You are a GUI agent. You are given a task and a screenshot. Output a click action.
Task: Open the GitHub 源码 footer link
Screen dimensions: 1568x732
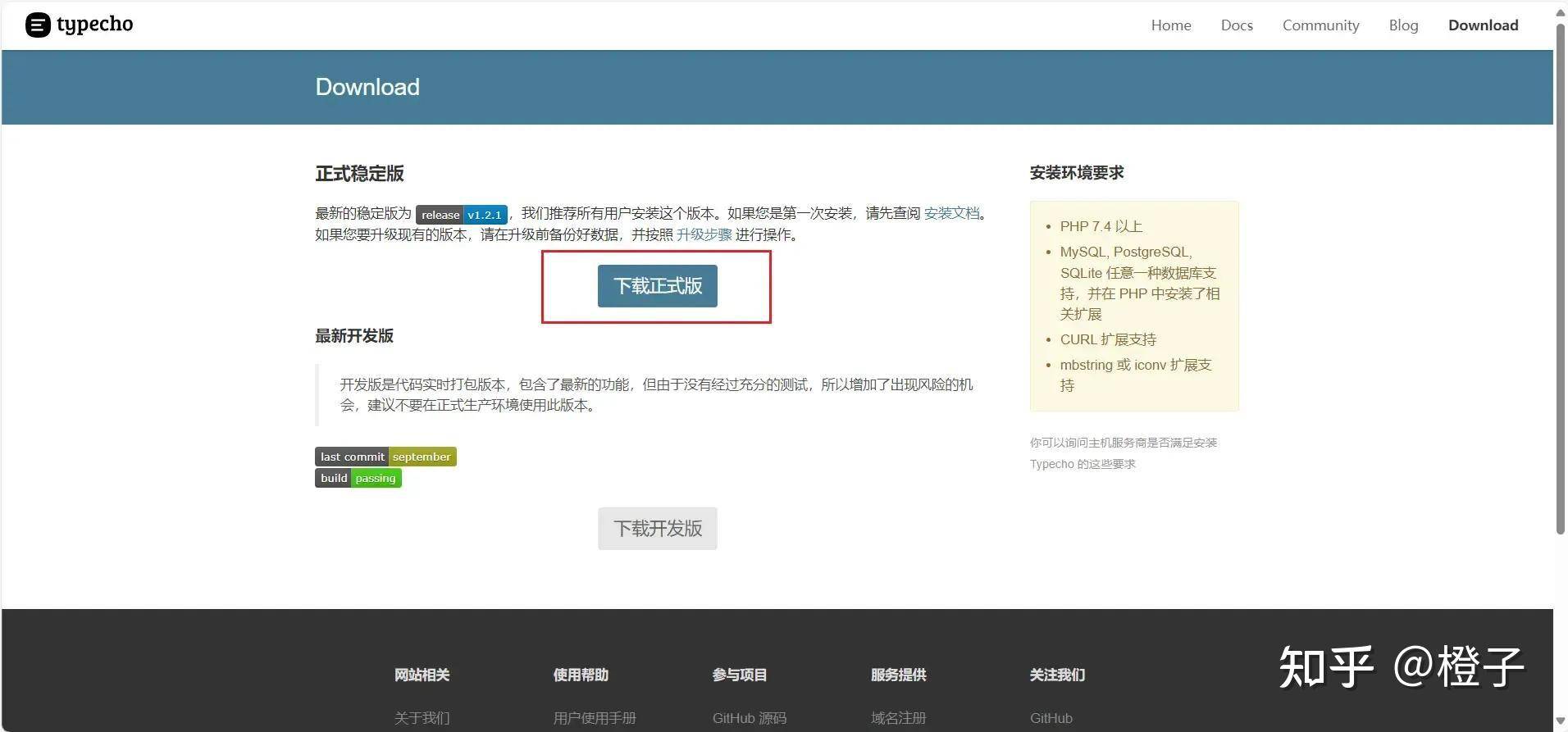750,718
